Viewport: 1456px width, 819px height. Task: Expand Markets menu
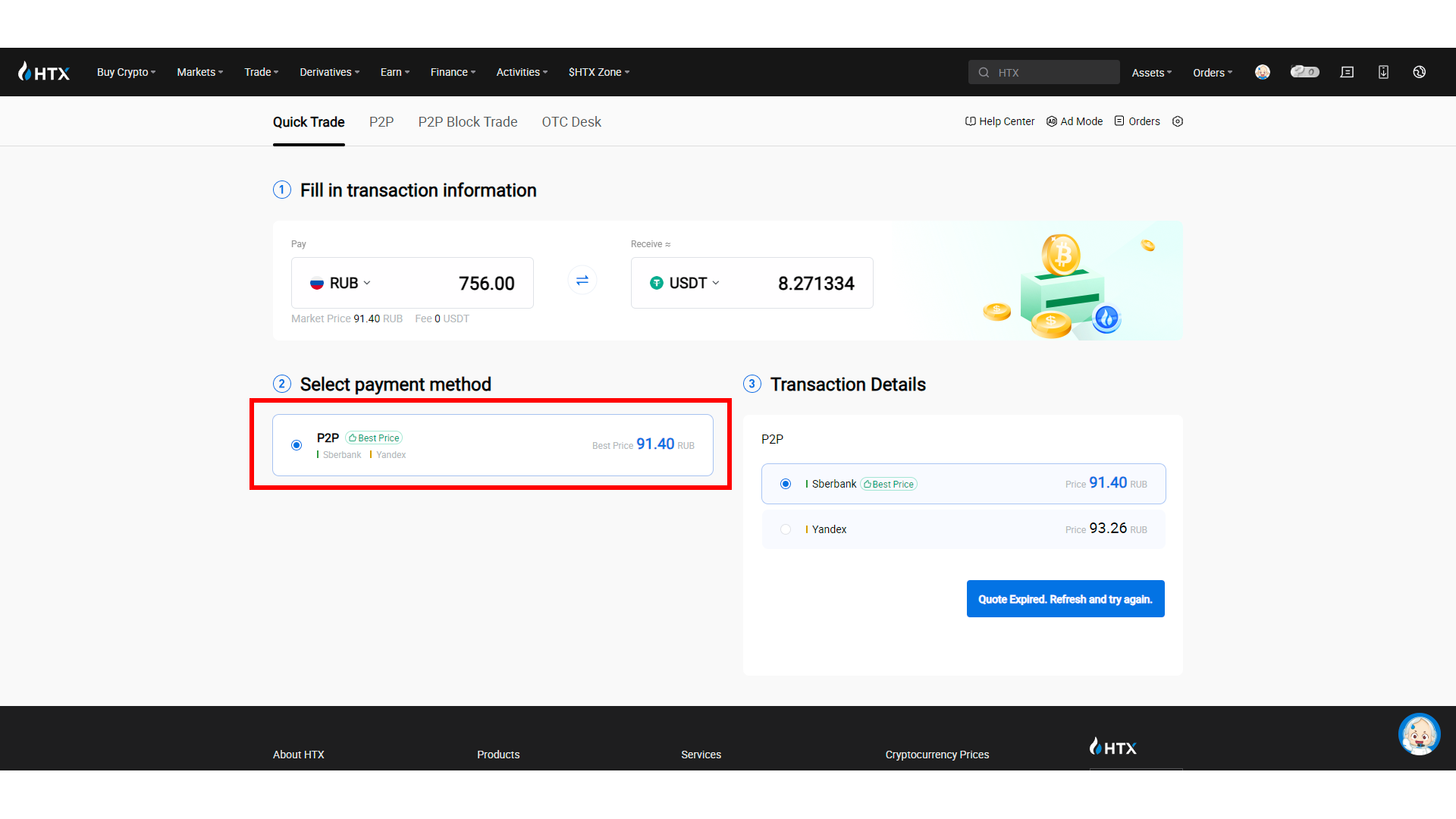(x=200, y=72)
